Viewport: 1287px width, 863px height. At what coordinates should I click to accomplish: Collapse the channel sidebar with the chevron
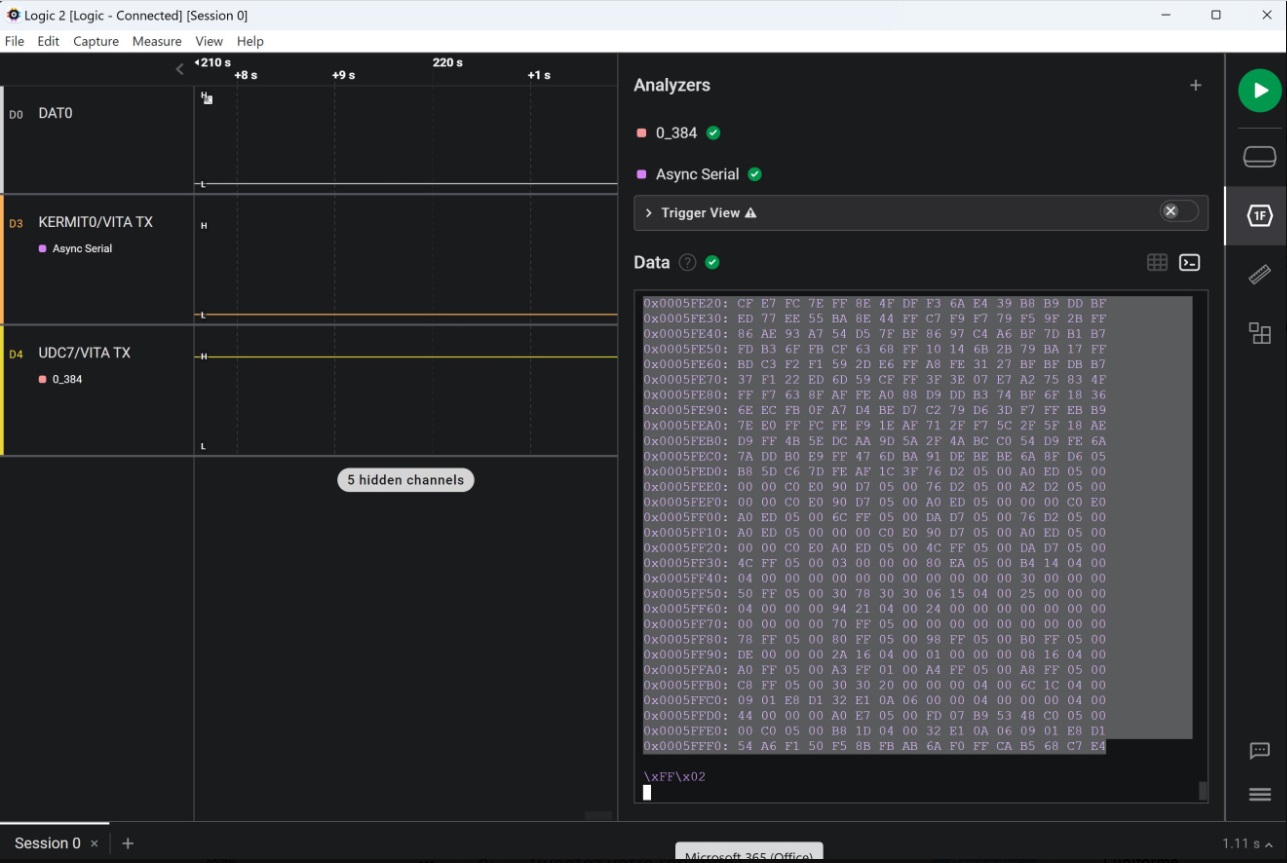(180, 69)
